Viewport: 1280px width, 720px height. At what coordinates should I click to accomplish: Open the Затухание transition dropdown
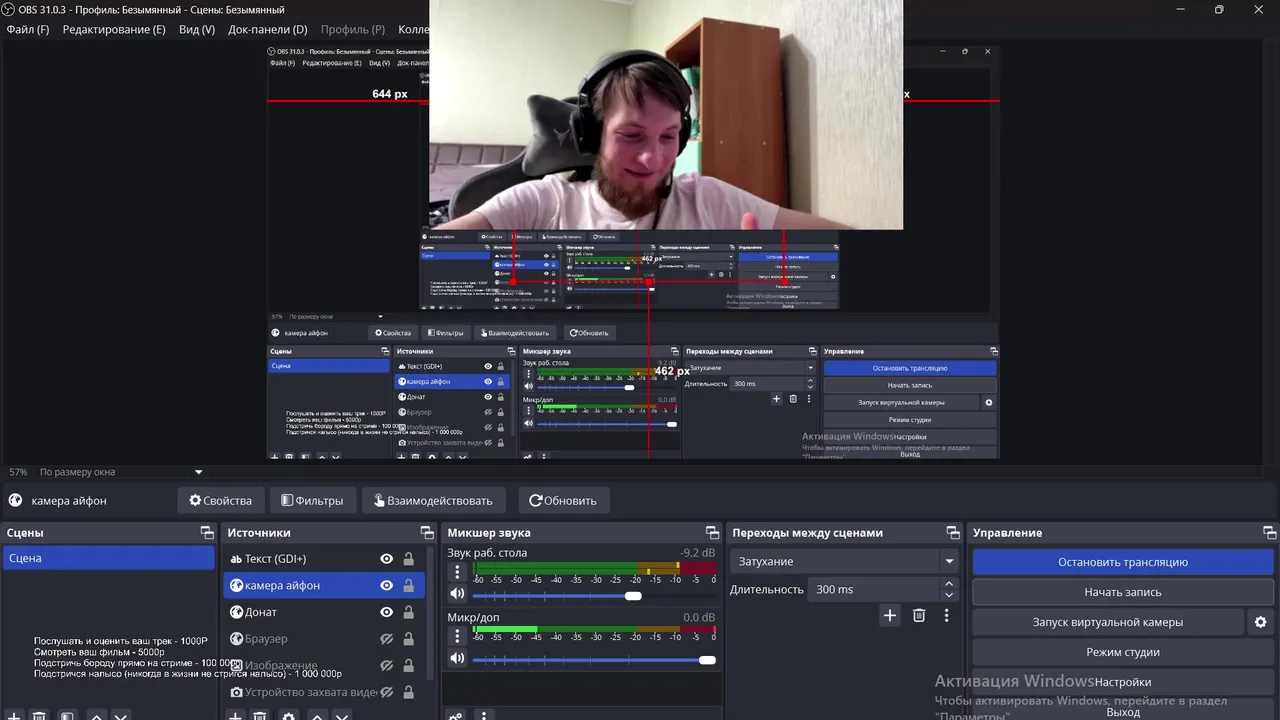click(844, 561)
